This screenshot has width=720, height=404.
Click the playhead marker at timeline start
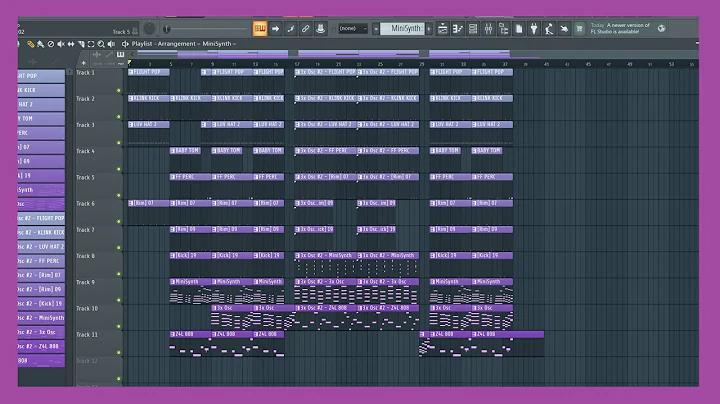point(130,63)
